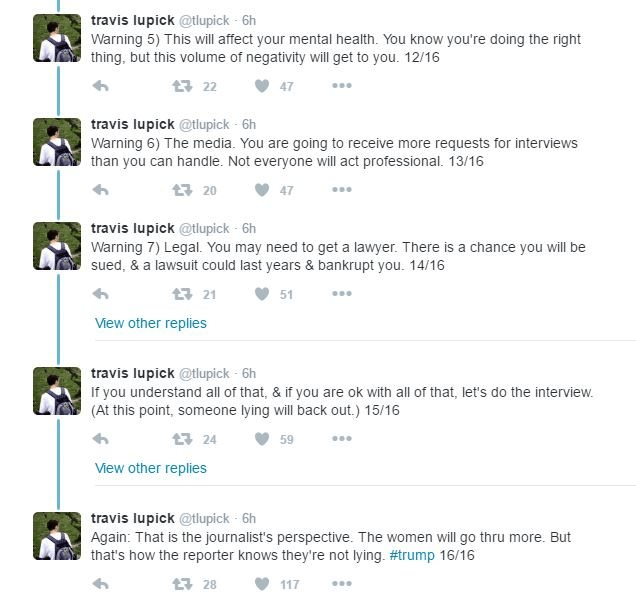The height and width of the screenshot is (601, 636).
Task: Retweet the 15/16 tweet with 24 retweets
Action: point(182,439)
